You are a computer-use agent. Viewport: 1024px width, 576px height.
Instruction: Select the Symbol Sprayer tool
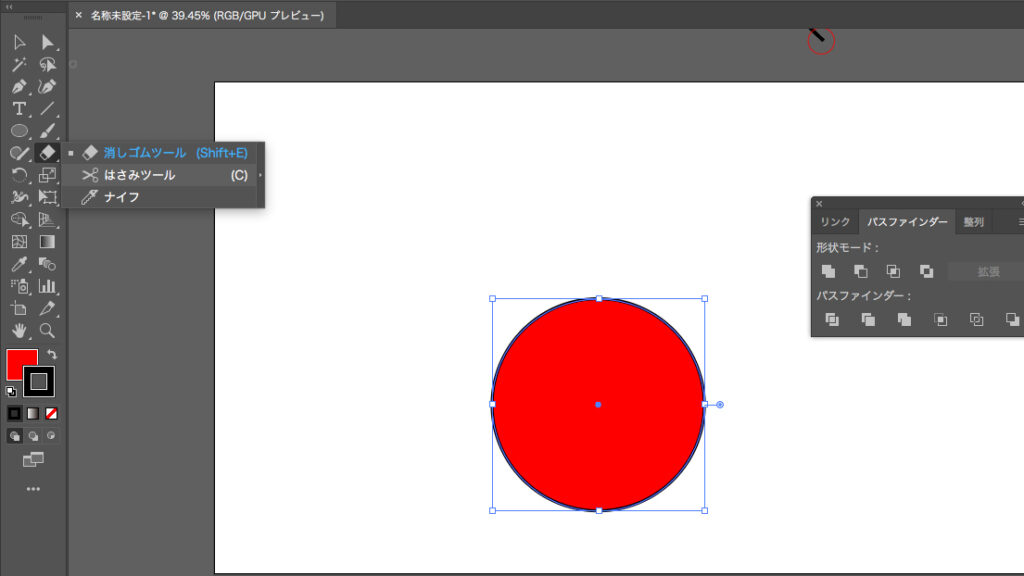click(19, 286)
